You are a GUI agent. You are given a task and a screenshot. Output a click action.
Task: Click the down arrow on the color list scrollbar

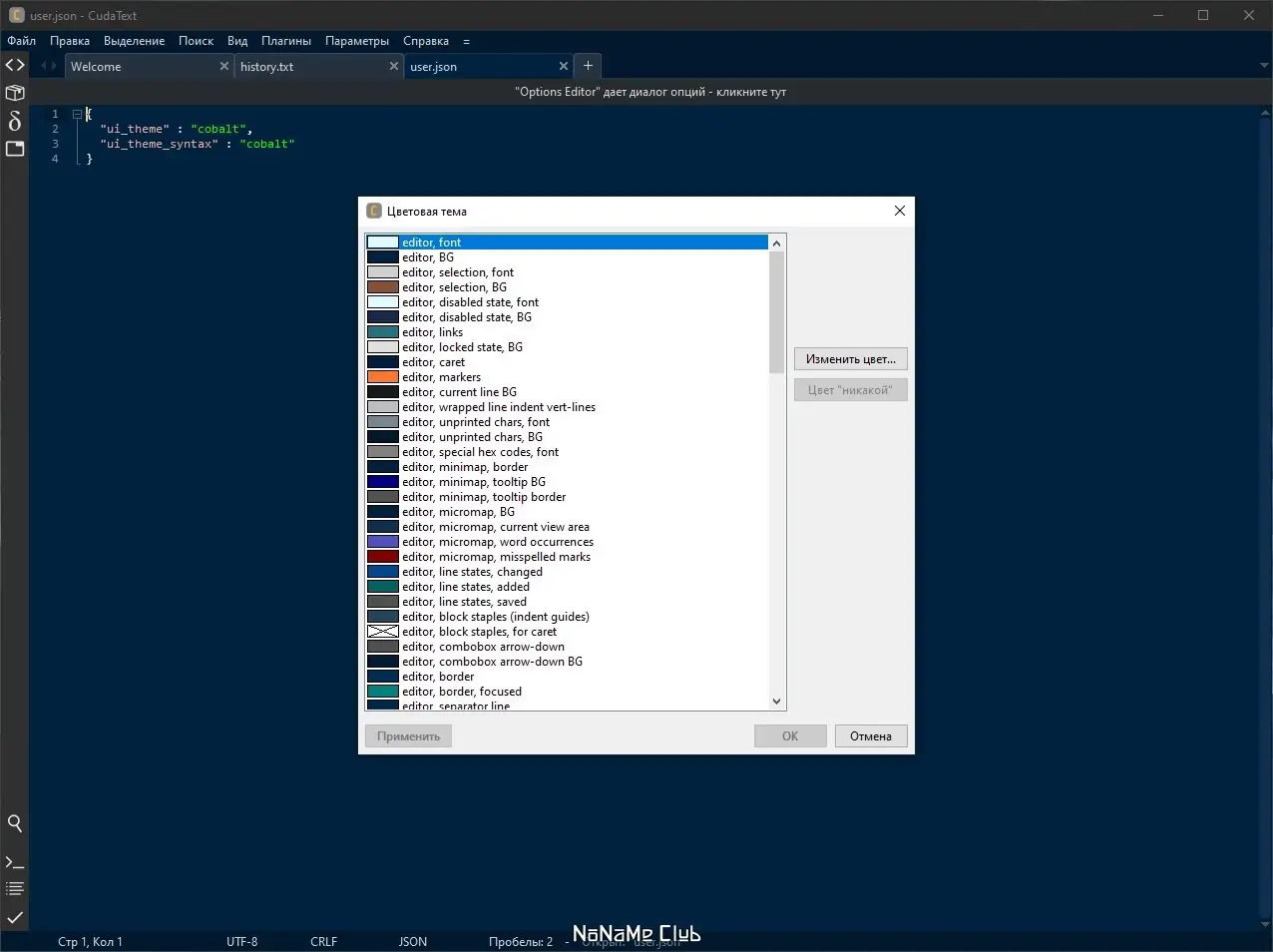776,702
